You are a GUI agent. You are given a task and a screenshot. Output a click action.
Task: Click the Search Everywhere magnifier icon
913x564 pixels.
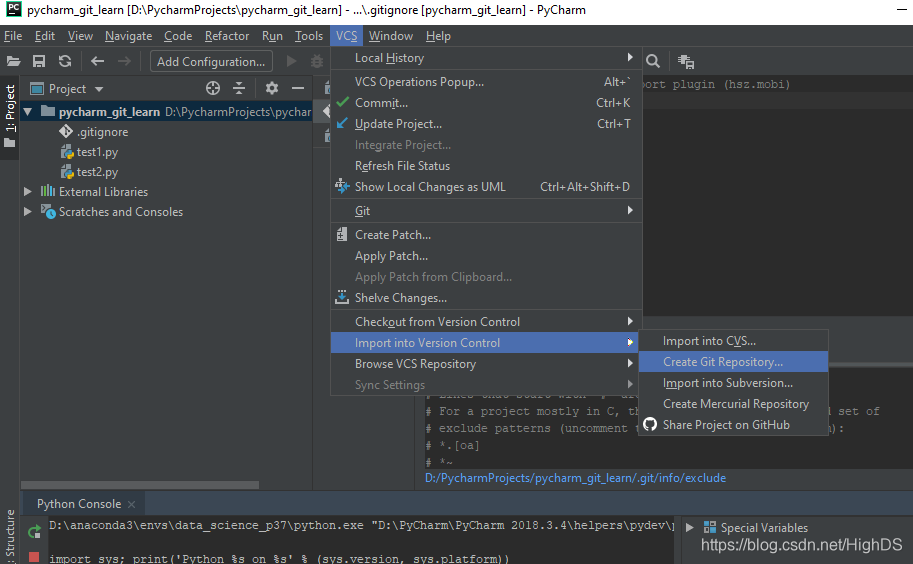tap(653, 61)
